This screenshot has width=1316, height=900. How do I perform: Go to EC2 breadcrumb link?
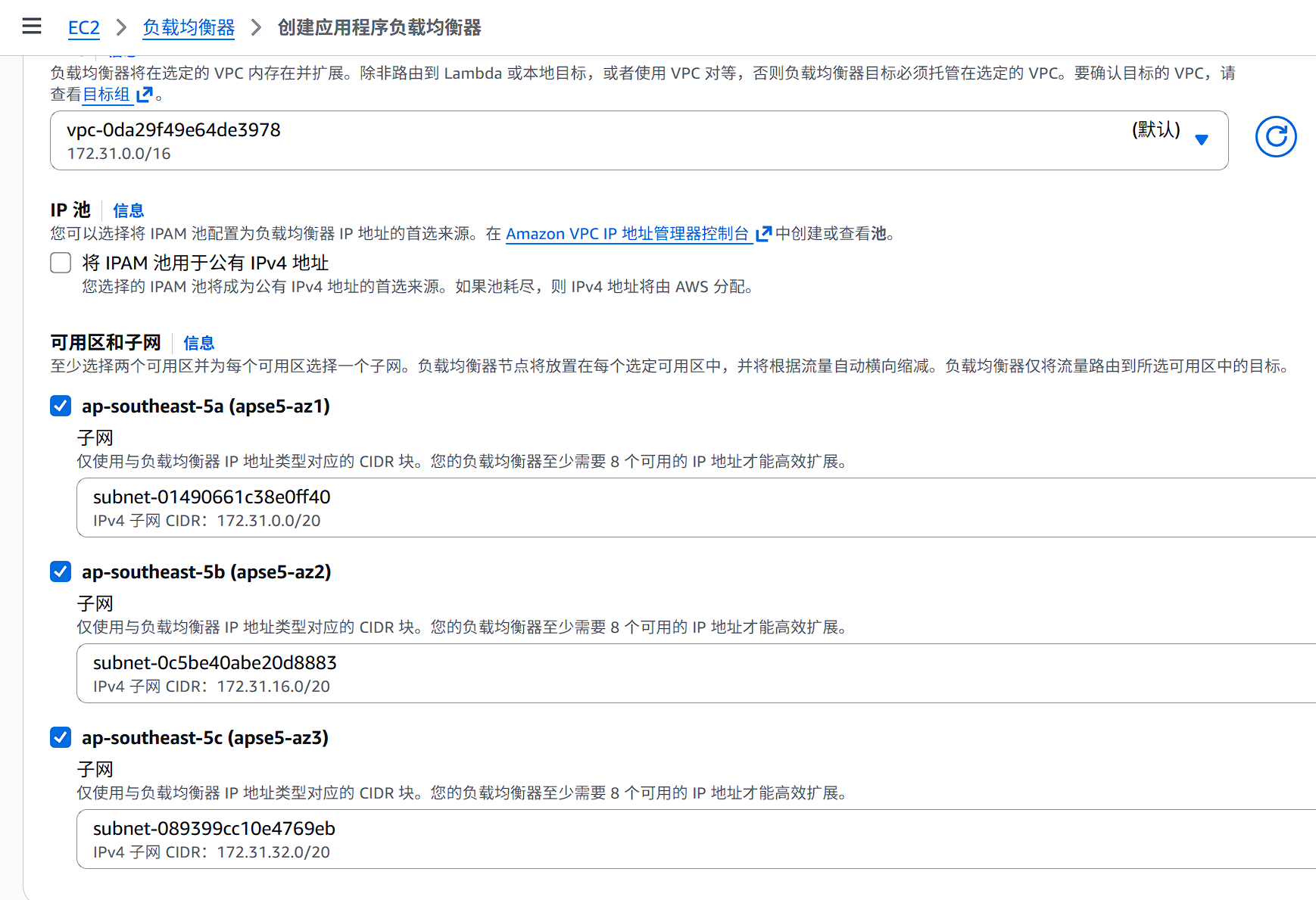coord(83,28)
